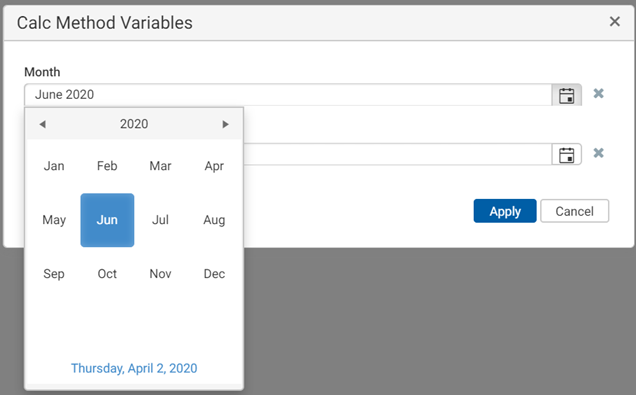Choose Mar from the month picker
This screenshot has width=636, height=395.
click(x=160, y=166)
